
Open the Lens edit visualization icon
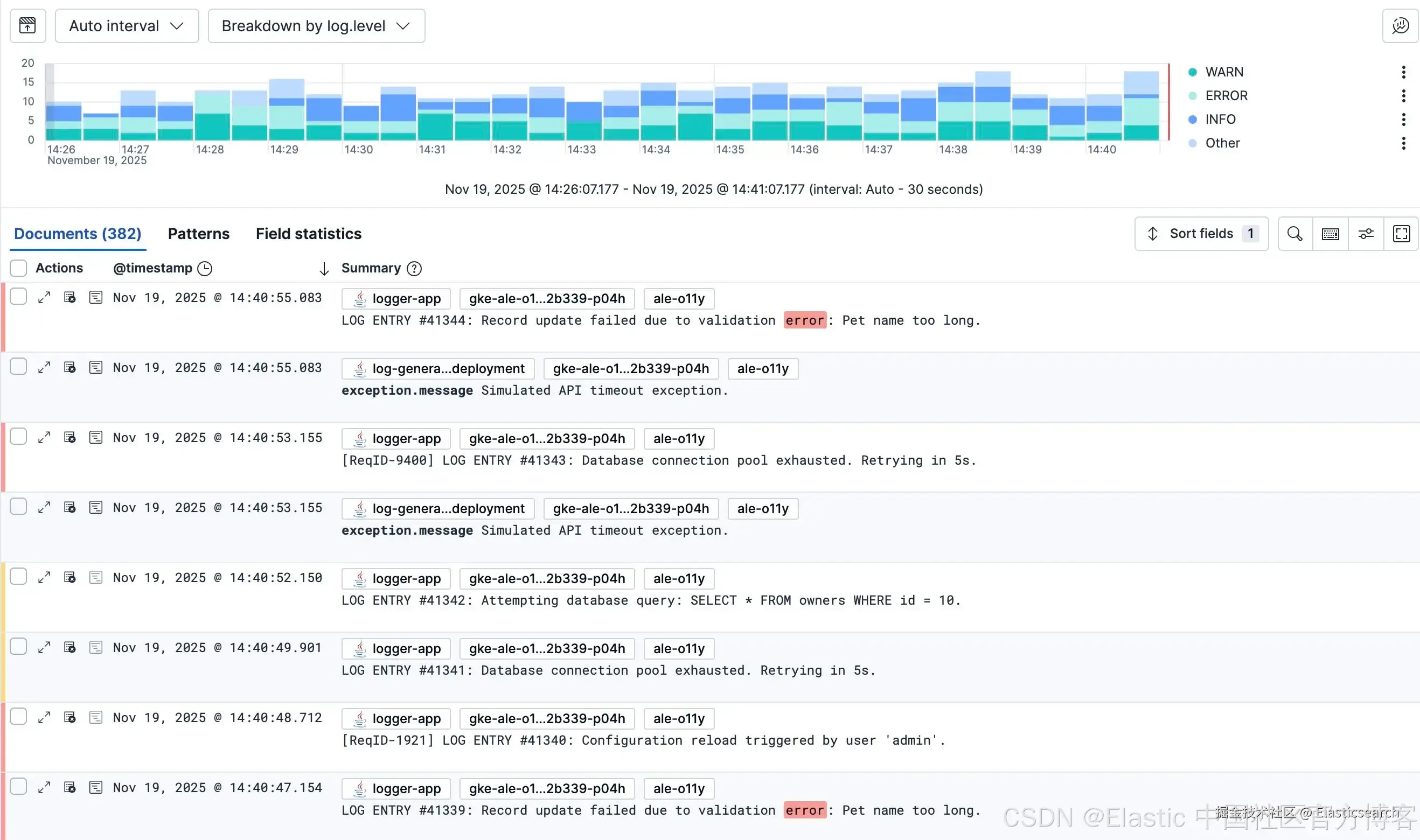[1400, 25]
